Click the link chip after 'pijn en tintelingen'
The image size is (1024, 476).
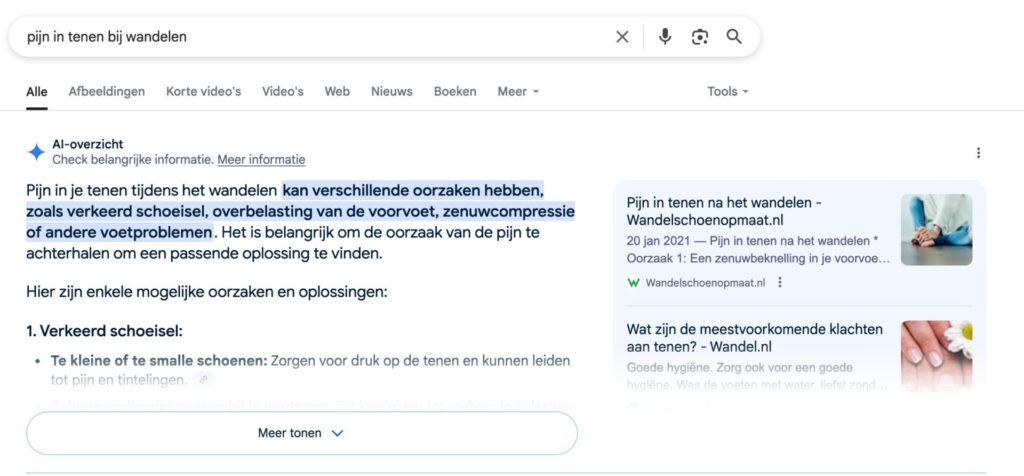click(204, 379)
